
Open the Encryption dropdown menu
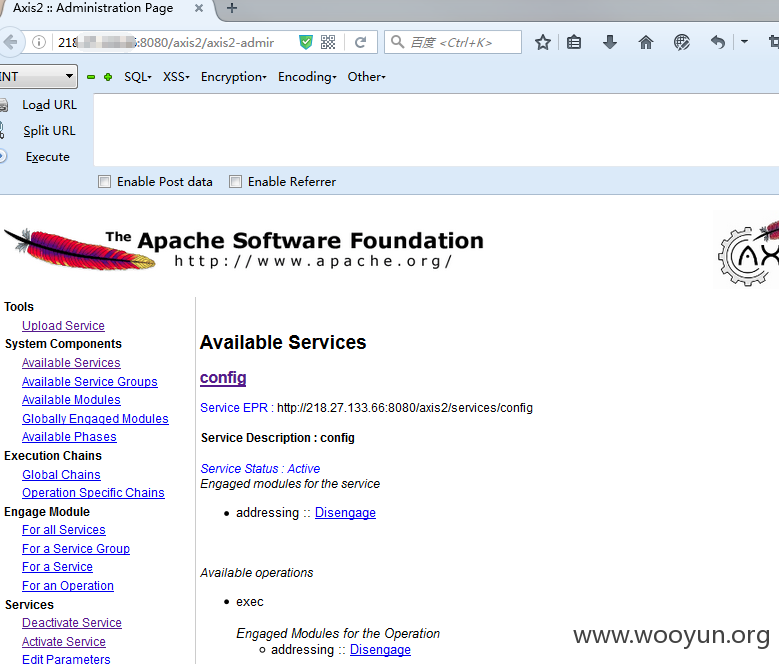[234, 77]
